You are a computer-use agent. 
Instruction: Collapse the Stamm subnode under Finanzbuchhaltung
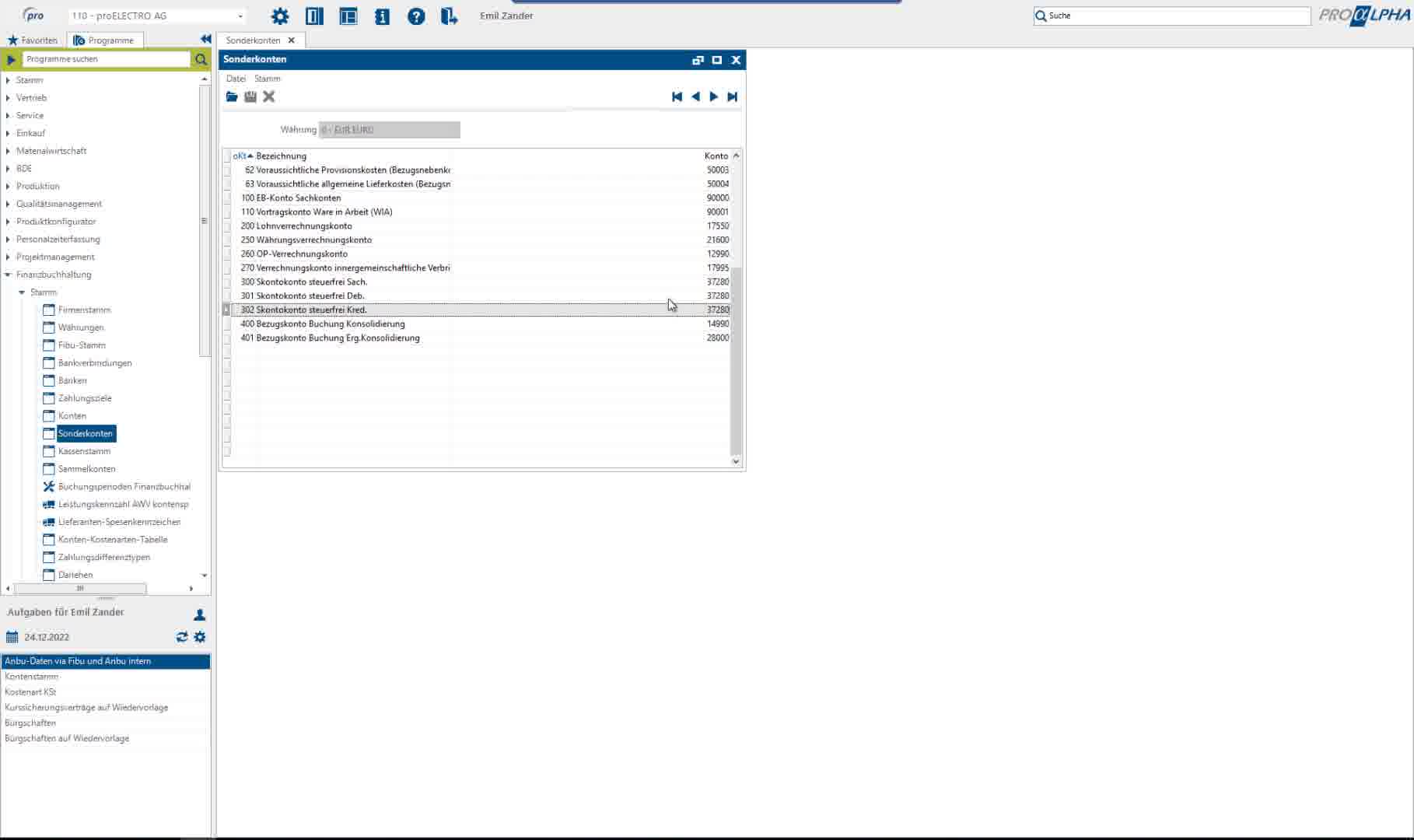pos(22,292)
